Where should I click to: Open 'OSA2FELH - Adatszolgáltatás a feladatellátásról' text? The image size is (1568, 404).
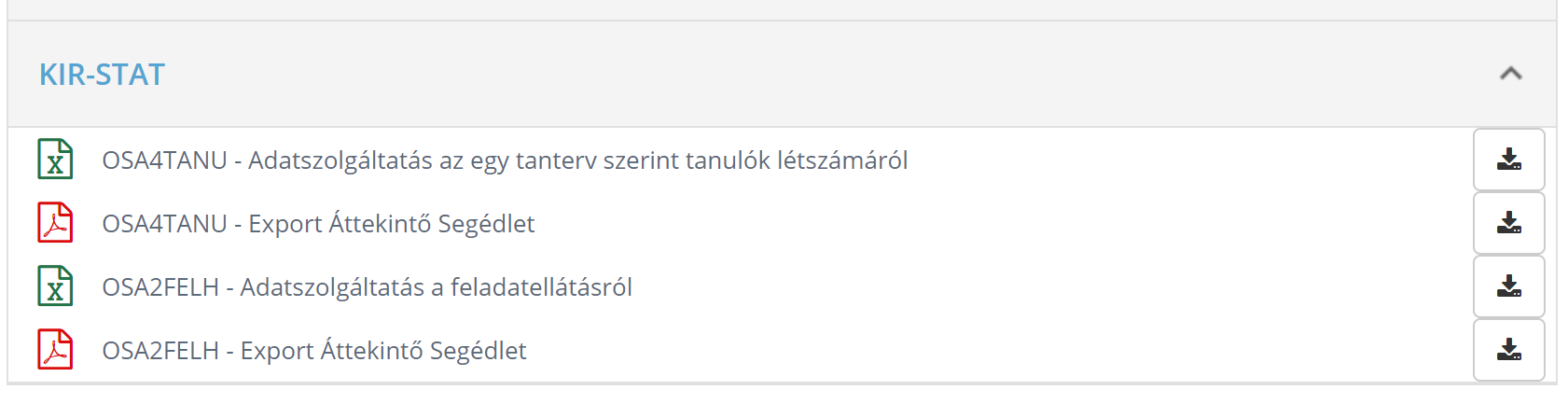[x=367, y=287]
